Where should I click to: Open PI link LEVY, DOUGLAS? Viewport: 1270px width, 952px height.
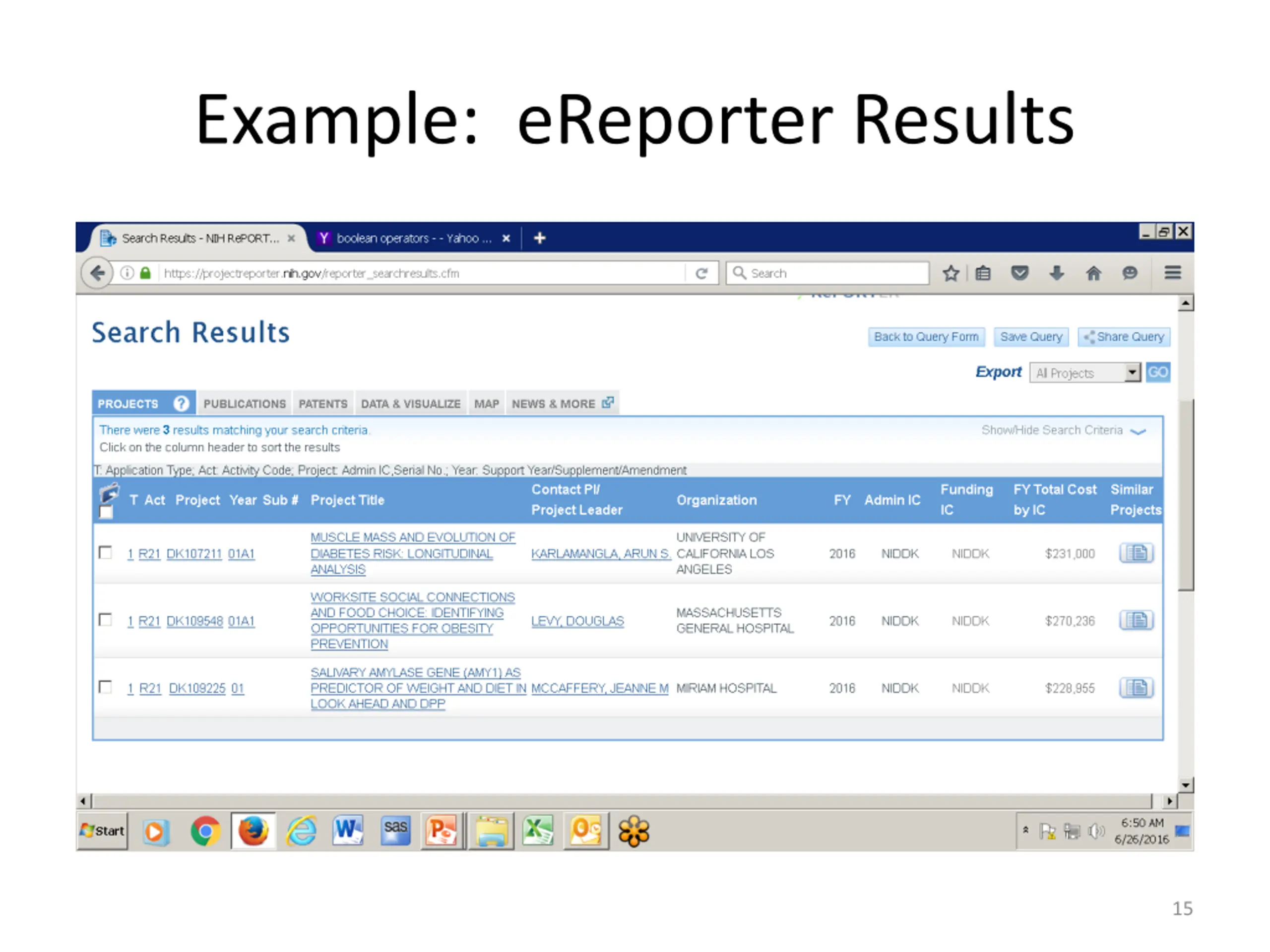pyautogui.click(x=577, y=621)
